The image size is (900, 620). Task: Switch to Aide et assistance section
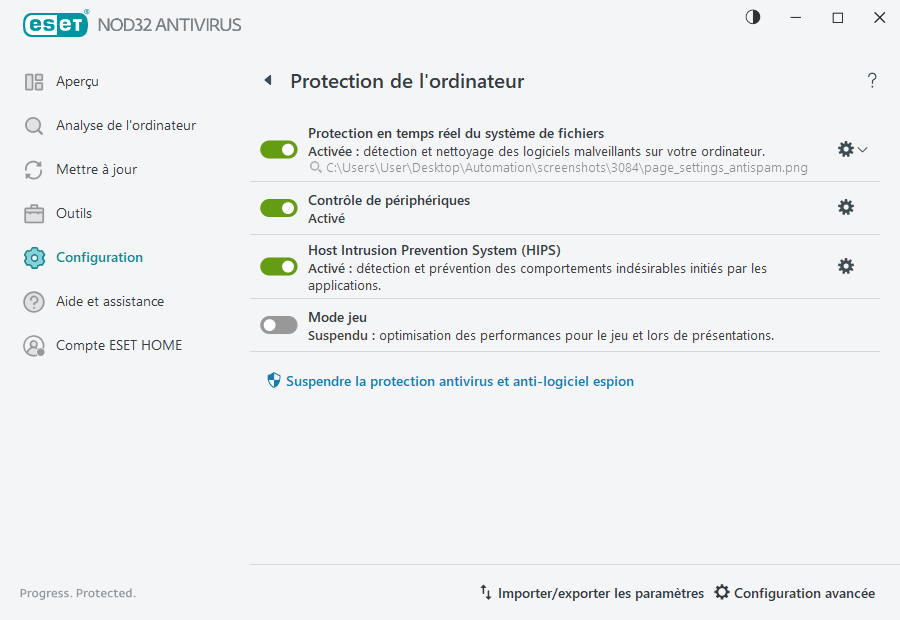pos(108,301)
